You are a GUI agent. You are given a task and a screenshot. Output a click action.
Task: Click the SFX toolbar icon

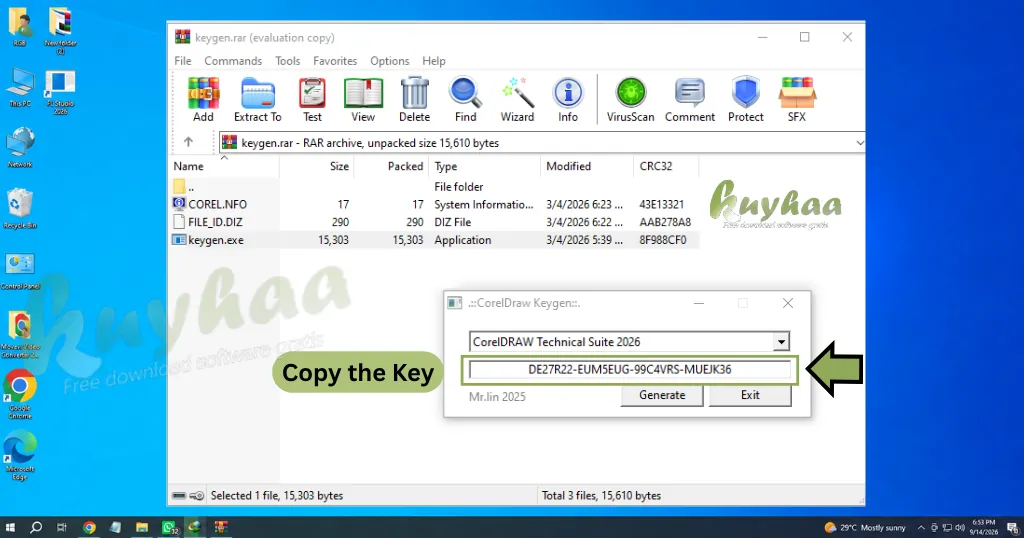797,99
